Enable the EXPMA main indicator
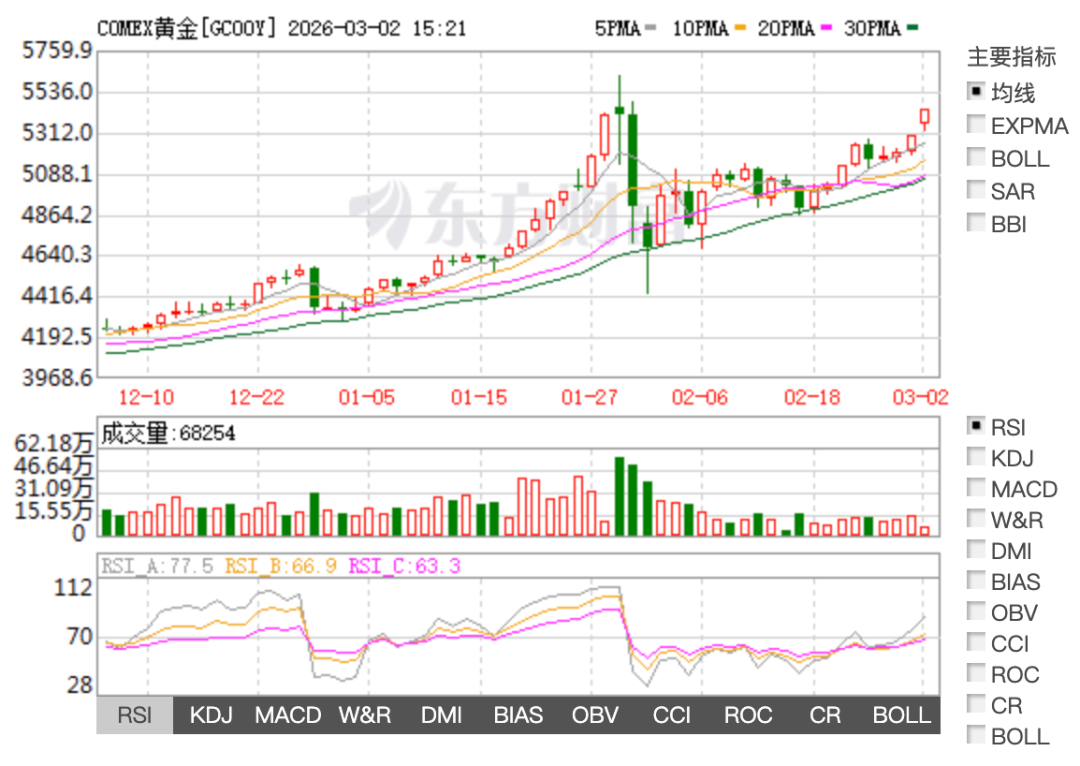Viewport: 1080px width, 766px height. (977, 125)
